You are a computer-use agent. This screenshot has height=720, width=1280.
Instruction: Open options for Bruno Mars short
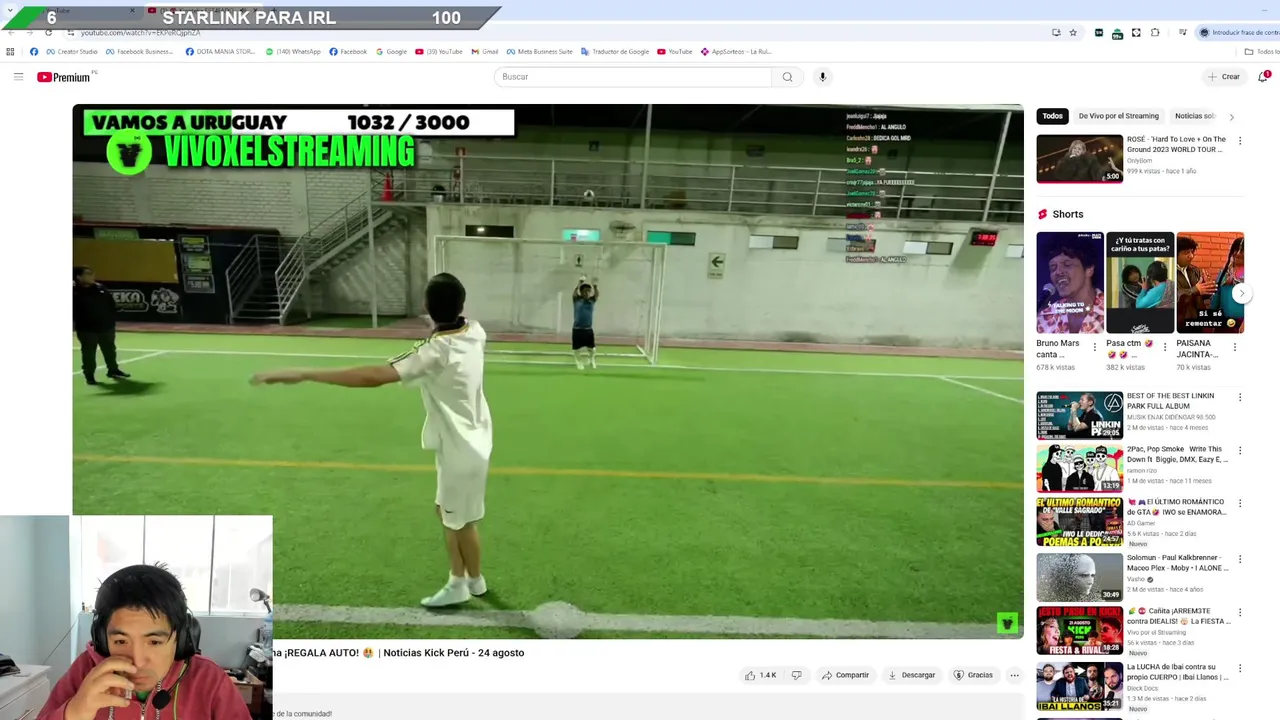tap(1094, 347)
